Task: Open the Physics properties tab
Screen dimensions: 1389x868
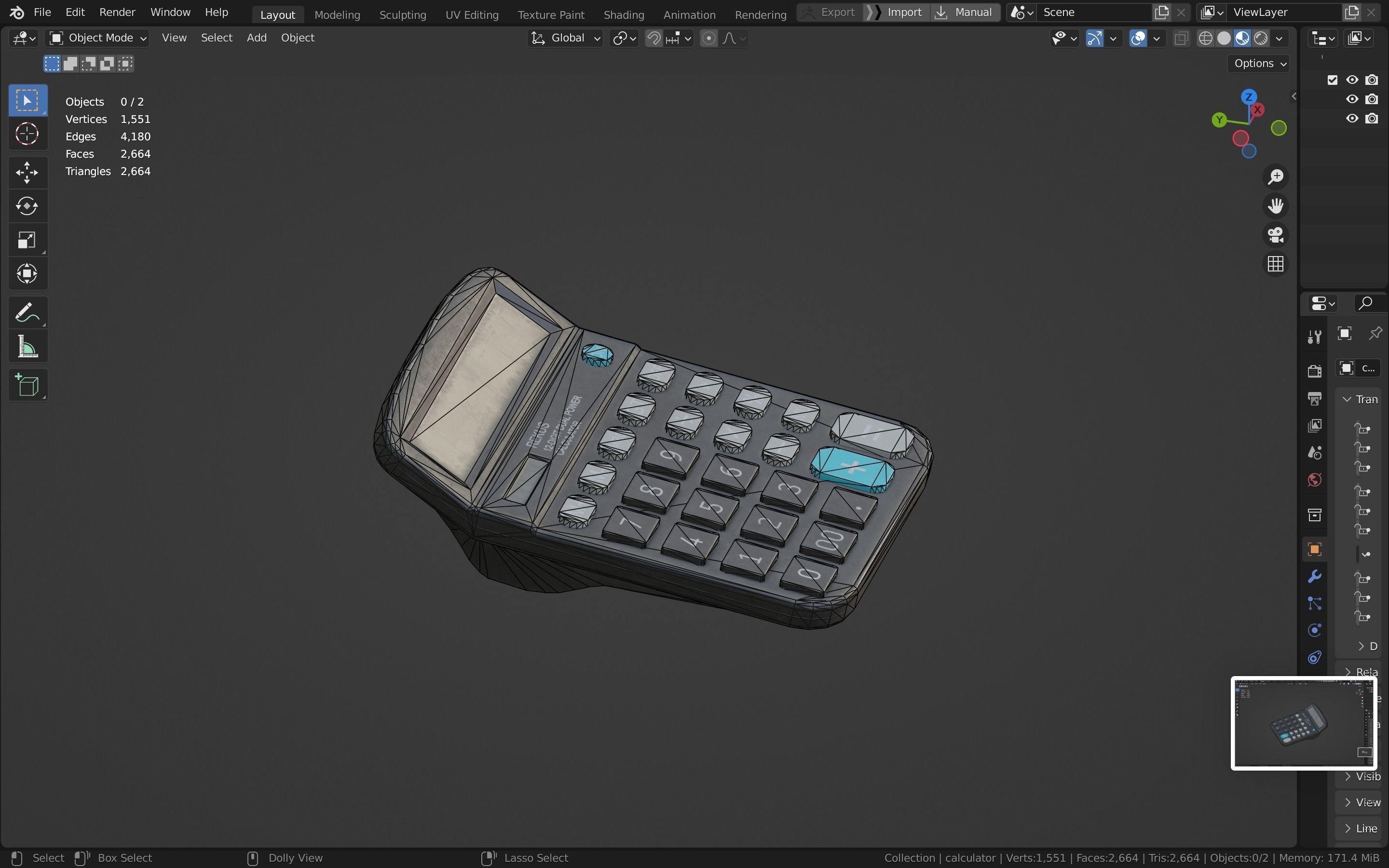Action: (1314, 630)
